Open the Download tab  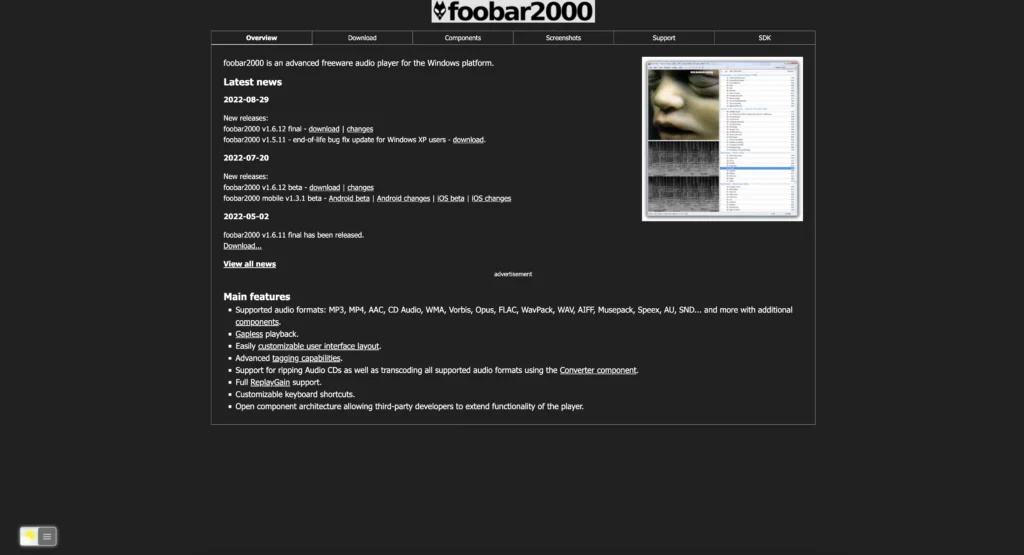point(362,38)
